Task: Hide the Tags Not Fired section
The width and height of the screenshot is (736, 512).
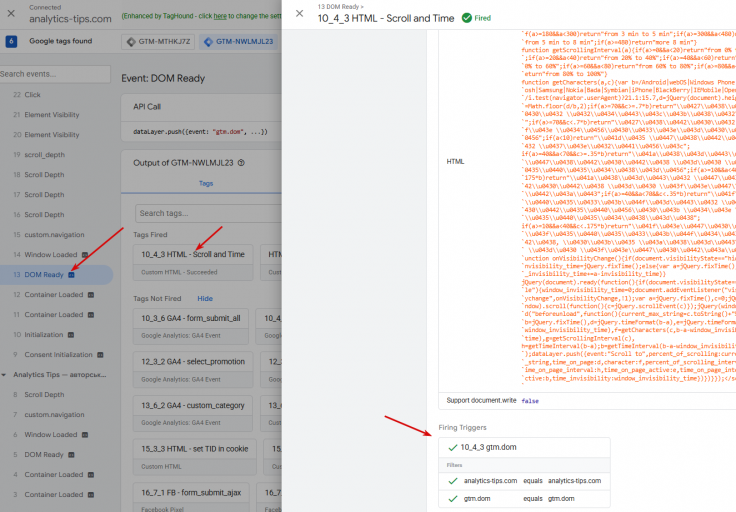Action: [205, 298]
